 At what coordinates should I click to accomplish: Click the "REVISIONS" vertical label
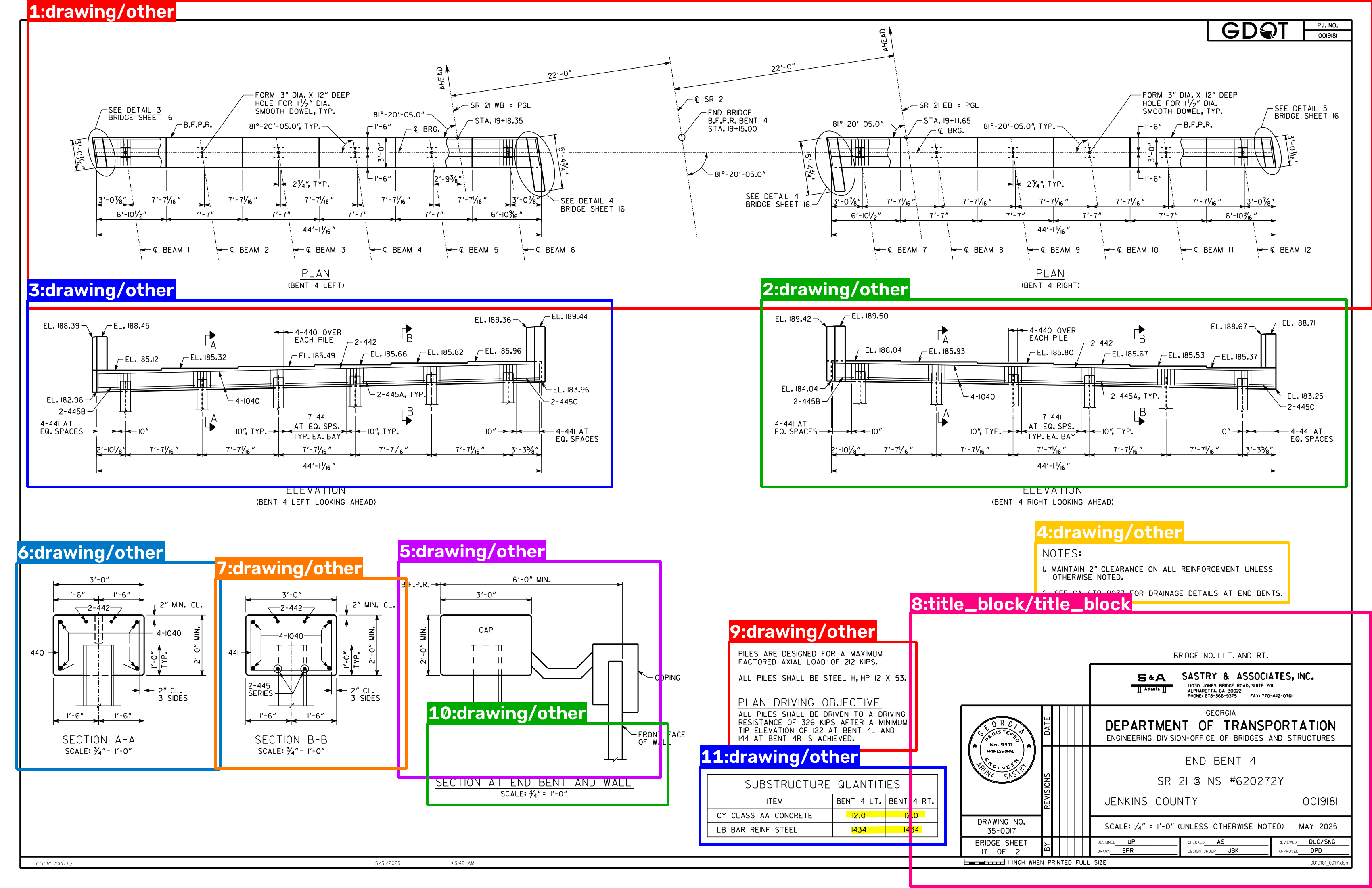[x=1048, y=791]
